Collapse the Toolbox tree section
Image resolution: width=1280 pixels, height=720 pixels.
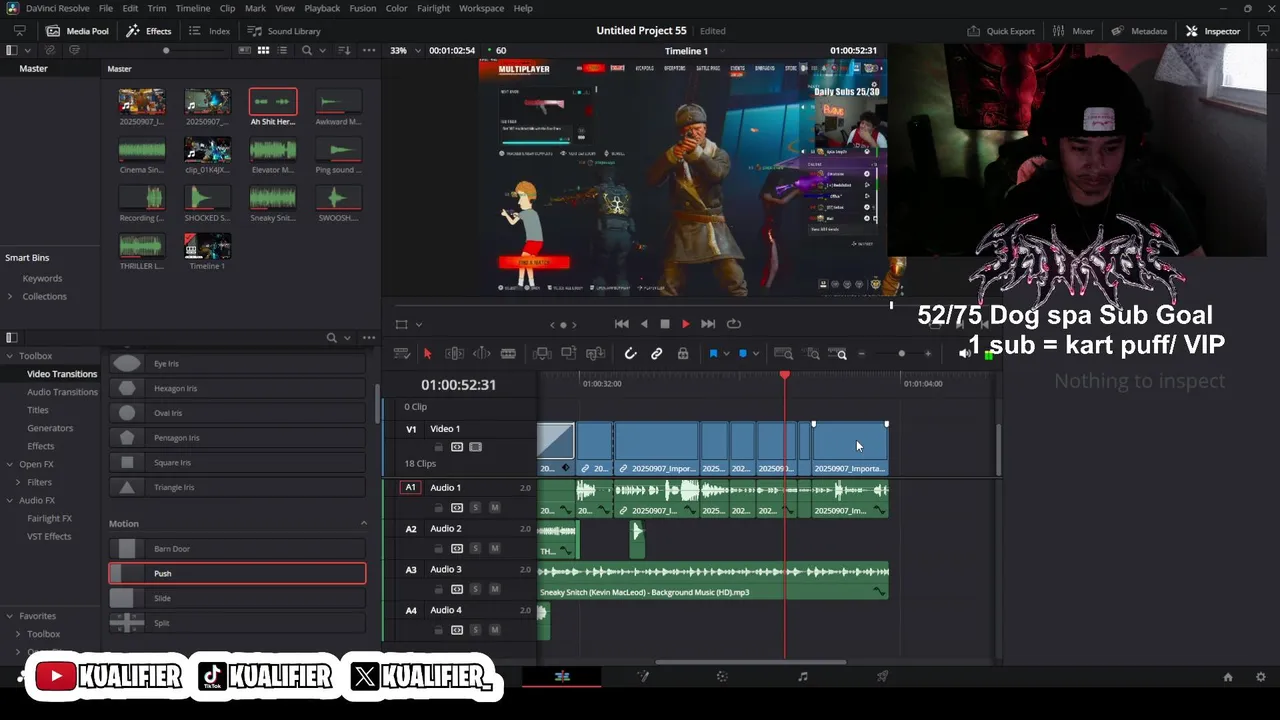[x=10, y=356]
